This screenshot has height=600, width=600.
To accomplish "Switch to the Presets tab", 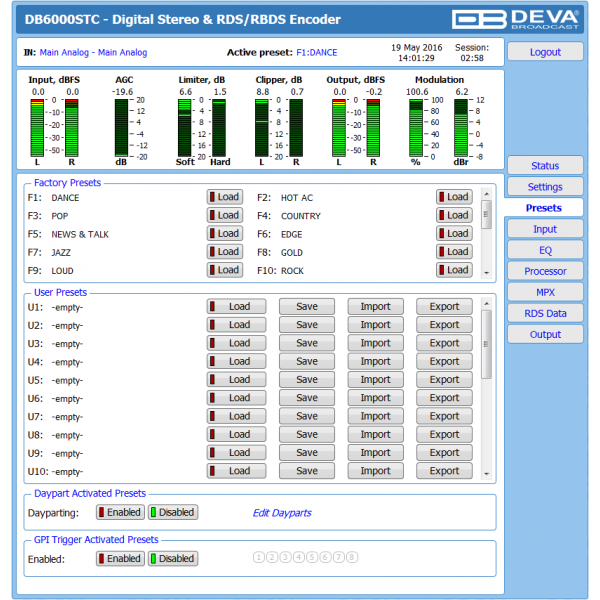I will click(544, 208).
